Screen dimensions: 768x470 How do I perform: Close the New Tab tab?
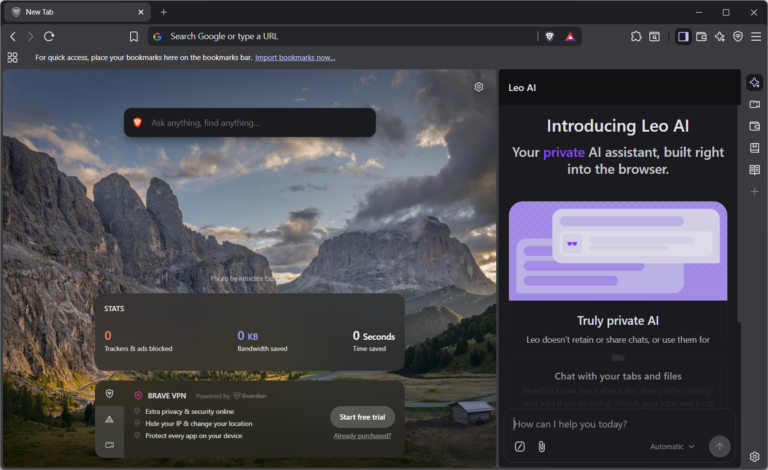coord(141,12)
